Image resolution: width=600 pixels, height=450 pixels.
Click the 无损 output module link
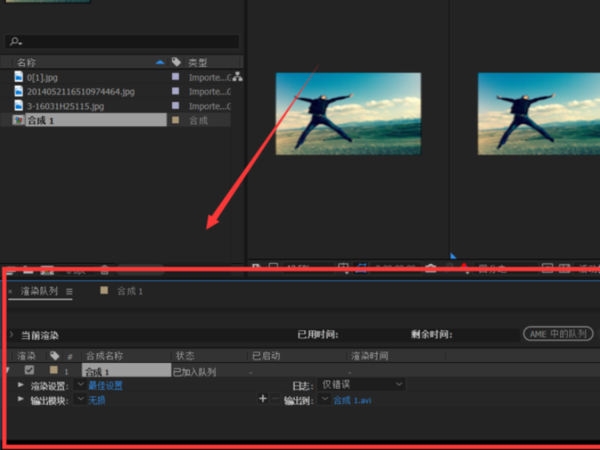(x=96, y=399)
